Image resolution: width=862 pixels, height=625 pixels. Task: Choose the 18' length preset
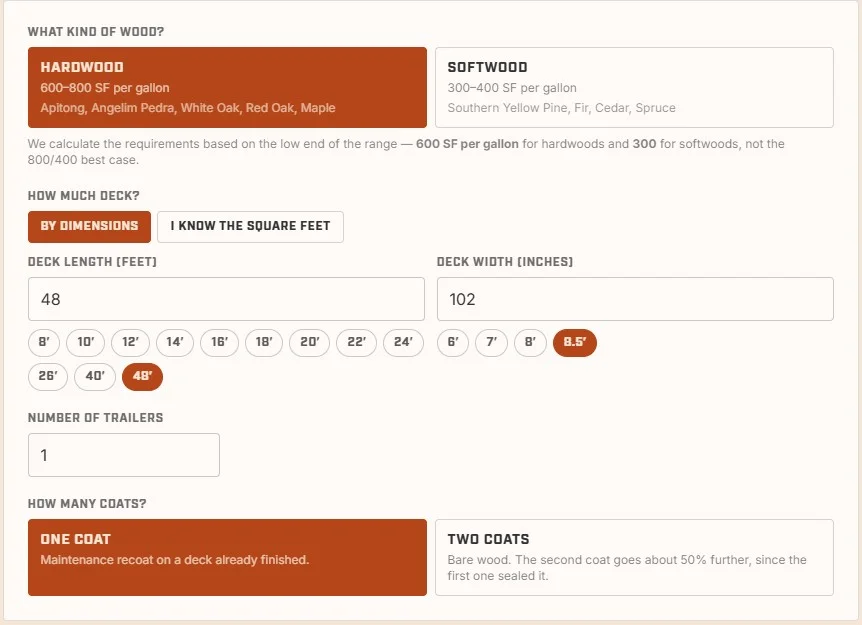tap(264, 342)
